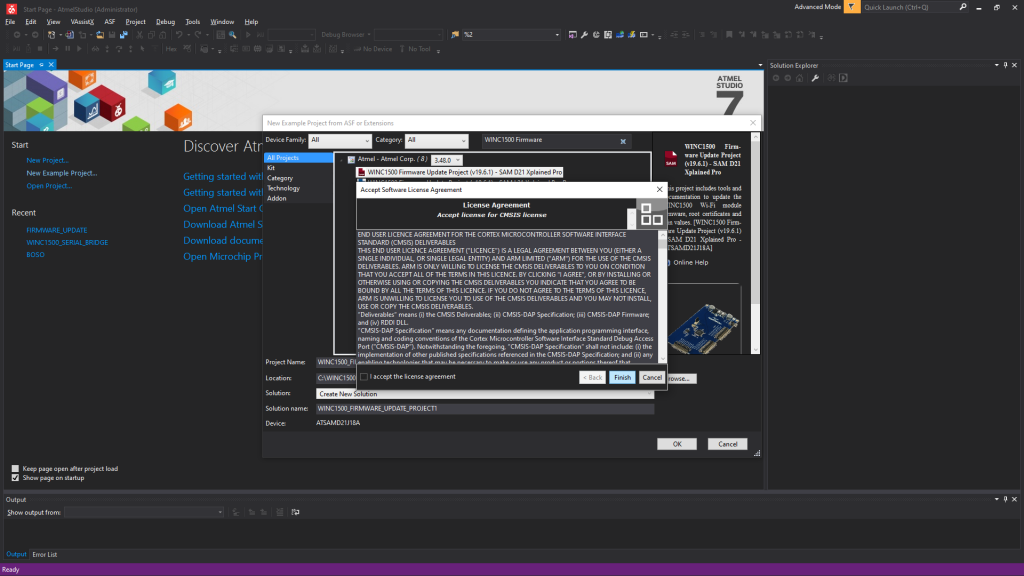The image size is (1024, 576).
Task: Click the Solution Explorer properties wrench icon
Action: click(x=815, y=78)
